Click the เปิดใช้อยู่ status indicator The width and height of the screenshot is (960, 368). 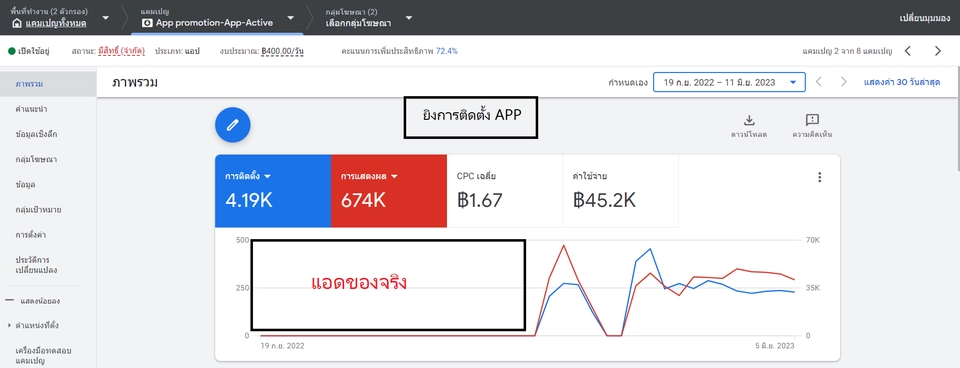click(x=29, y=51)
